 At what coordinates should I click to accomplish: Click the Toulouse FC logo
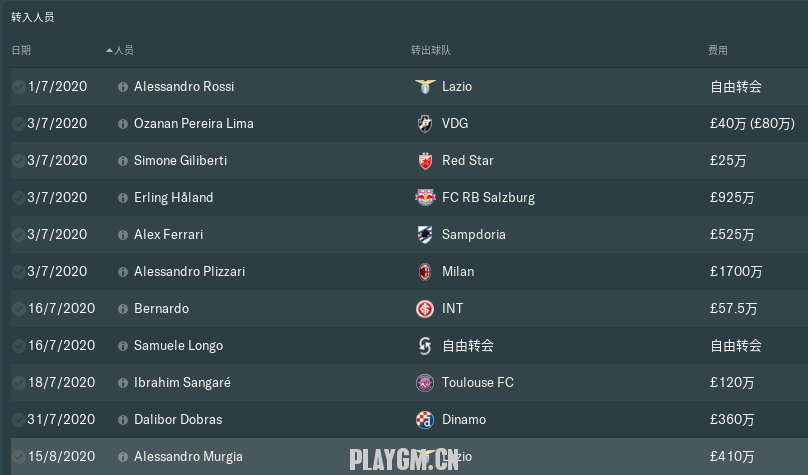click(425, 383)
